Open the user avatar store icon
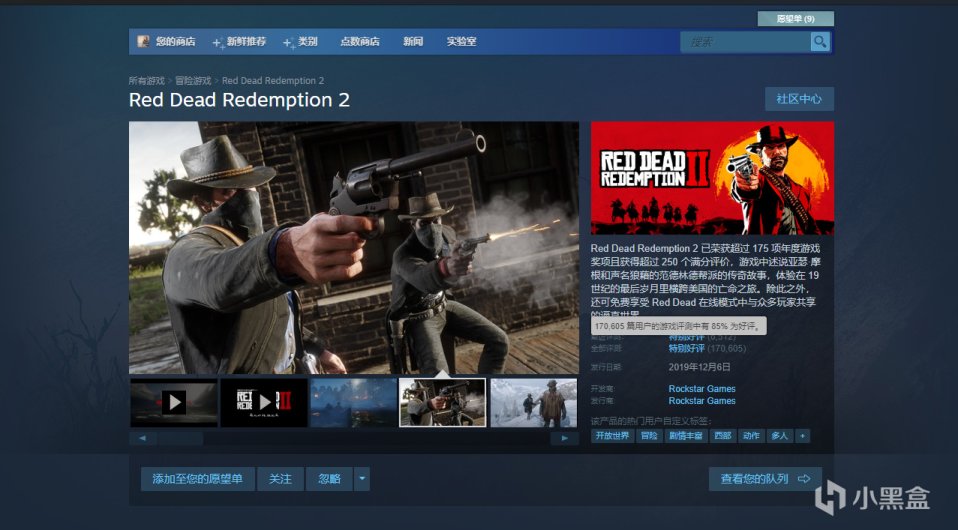Image resolution: width=958 pixels, height=530 pixels. point(144,42)
